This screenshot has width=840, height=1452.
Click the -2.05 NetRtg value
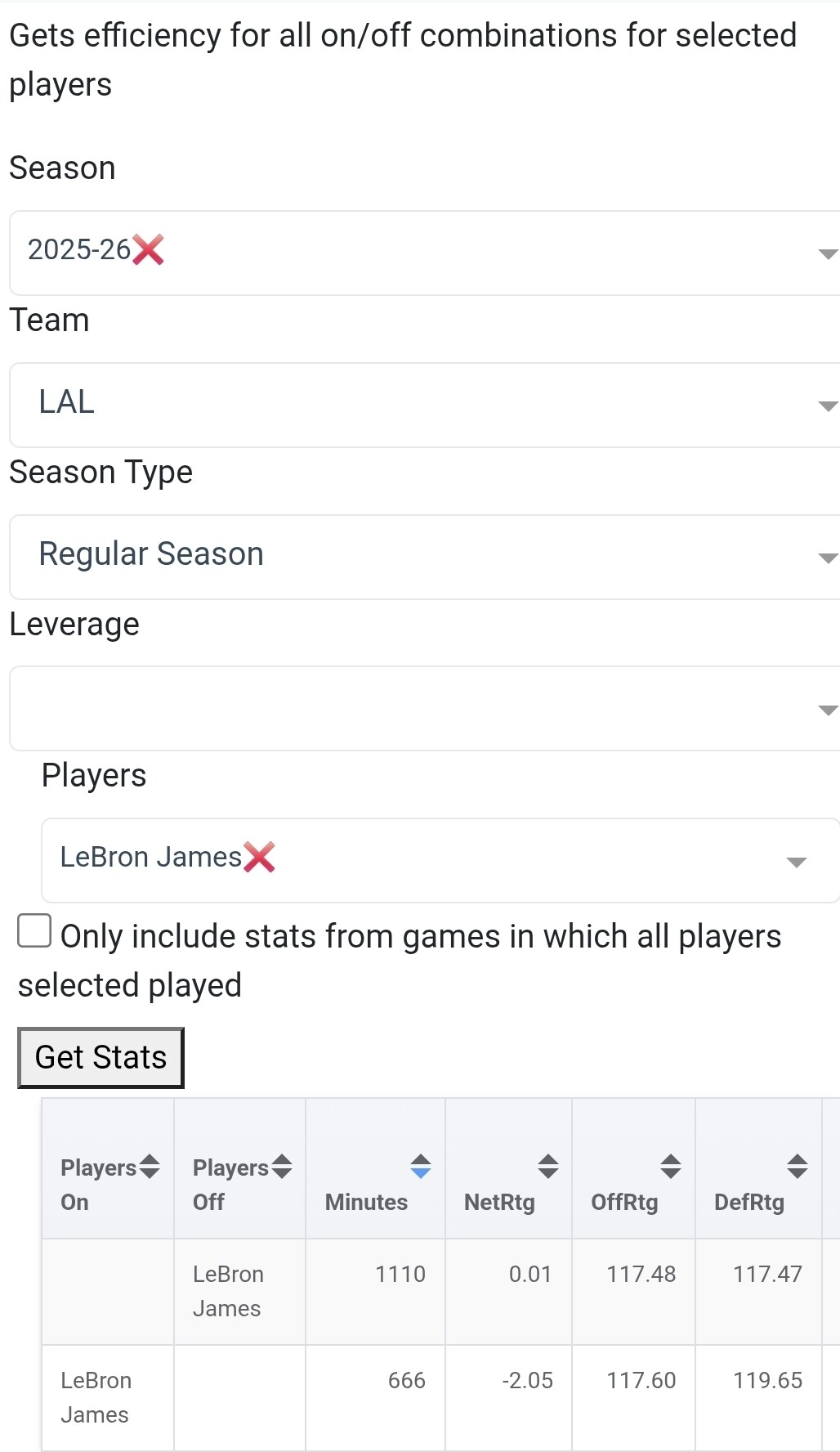[527, 1380]
